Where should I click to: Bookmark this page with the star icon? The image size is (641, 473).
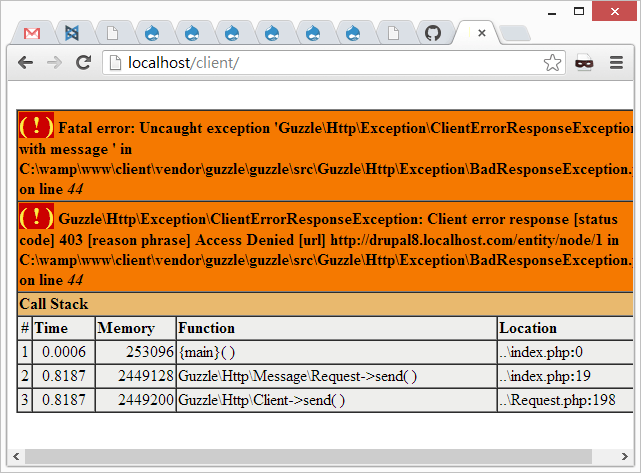[552, 63]
